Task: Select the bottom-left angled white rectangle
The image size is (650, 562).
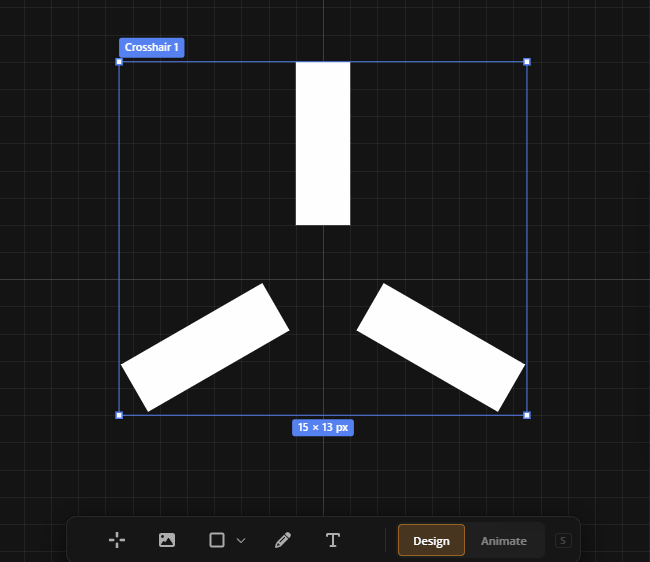Action: click(205, 347)
